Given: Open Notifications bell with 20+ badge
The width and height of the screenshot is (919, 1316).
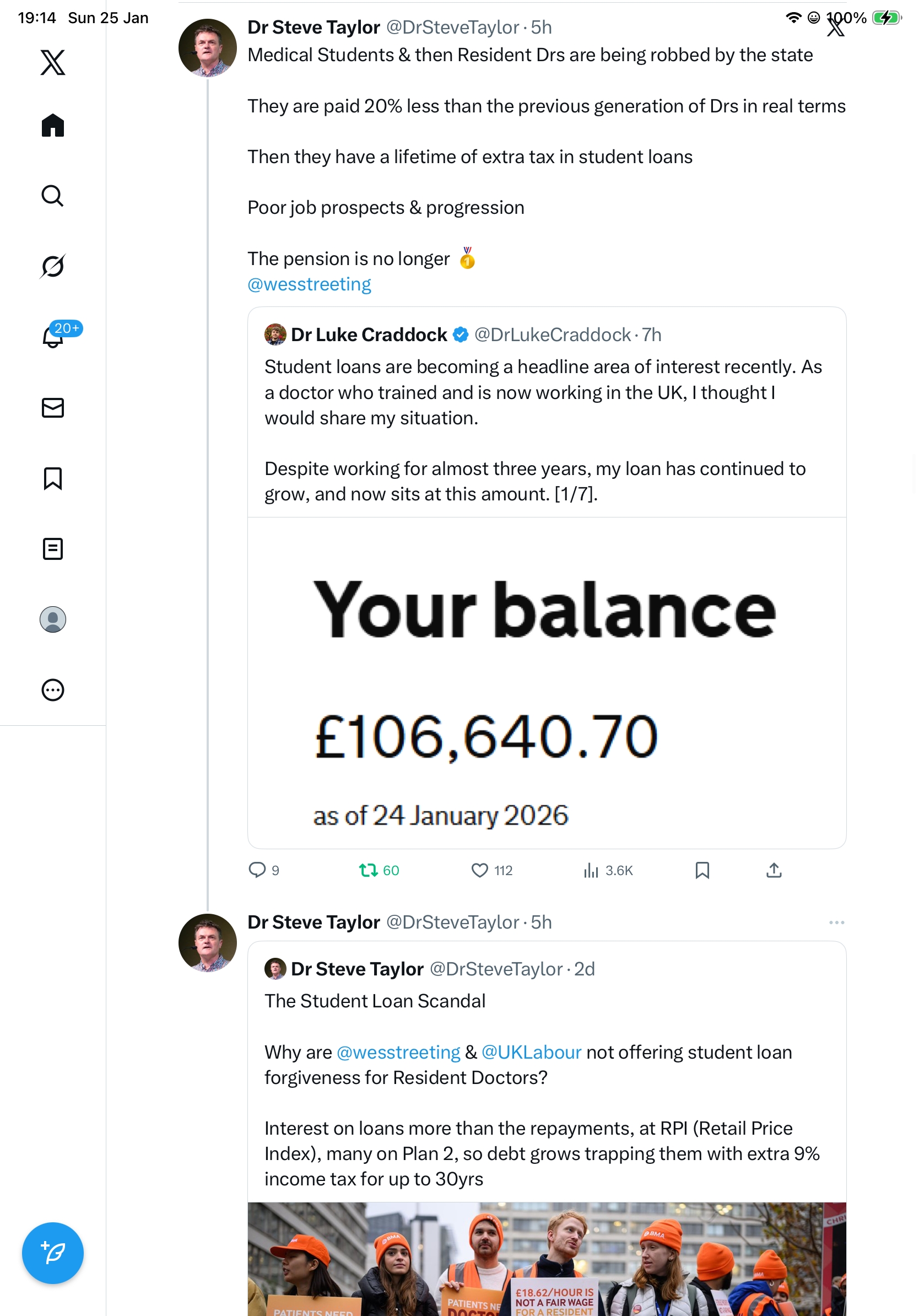Looking at the screenshot, I should coord(53,337).
